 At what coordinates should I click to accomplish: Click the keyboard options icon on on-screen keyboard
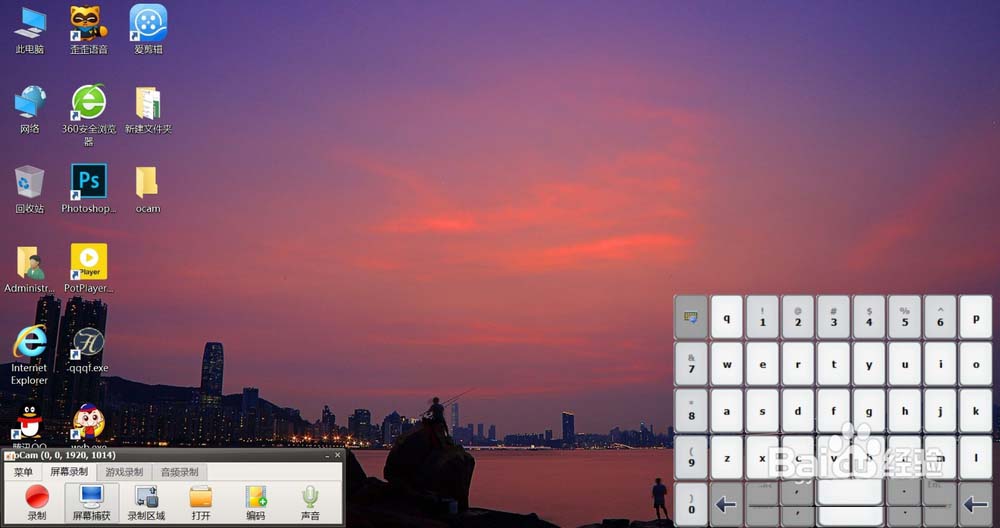[691, 317]
